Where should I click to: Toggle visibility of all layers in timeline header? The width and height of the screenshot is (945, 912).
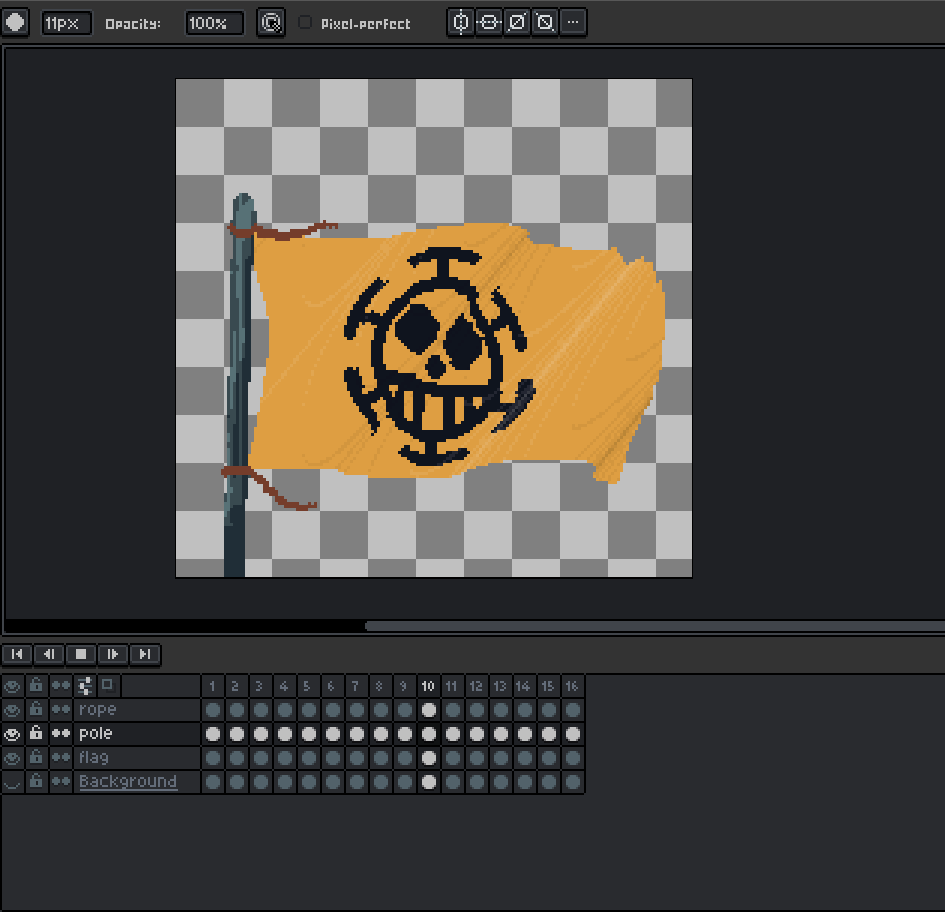(13, 686)
